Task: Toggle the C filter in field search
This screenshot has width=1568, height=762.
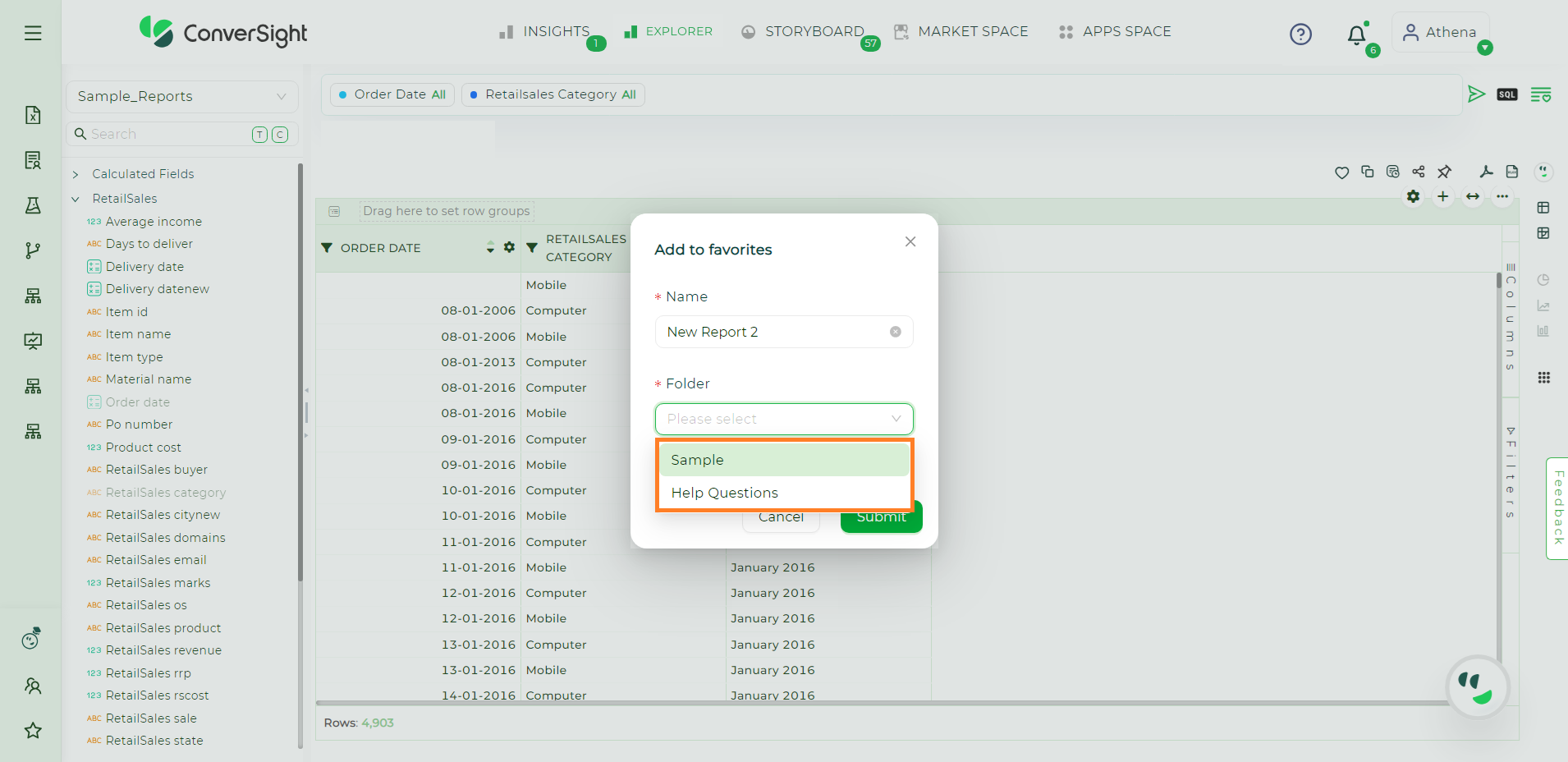Action: pyautogui.click(x=280, y=135)
